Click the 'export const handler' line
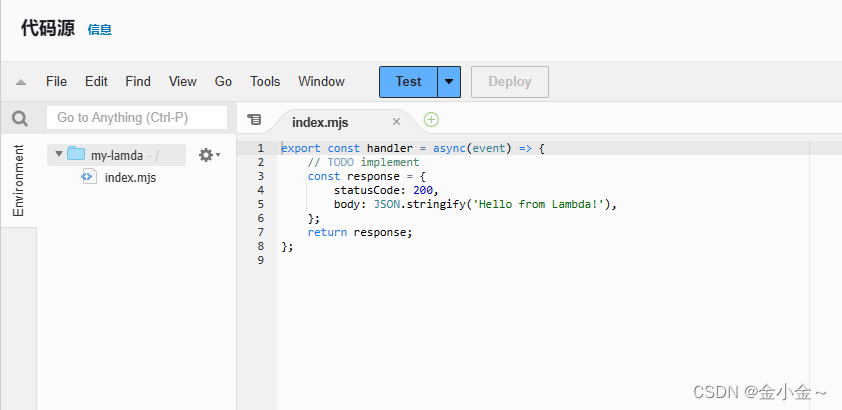Image resolution: width=842 pixels, height=410 pixels. tap(413, 148)
